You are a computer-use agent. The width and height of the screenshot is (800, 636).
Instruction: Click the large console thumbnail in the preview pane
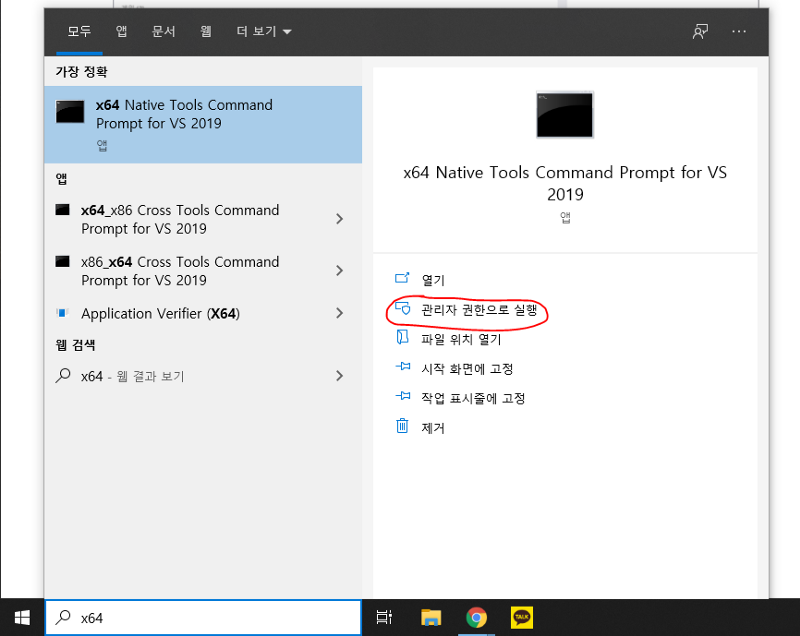(565, 115)
